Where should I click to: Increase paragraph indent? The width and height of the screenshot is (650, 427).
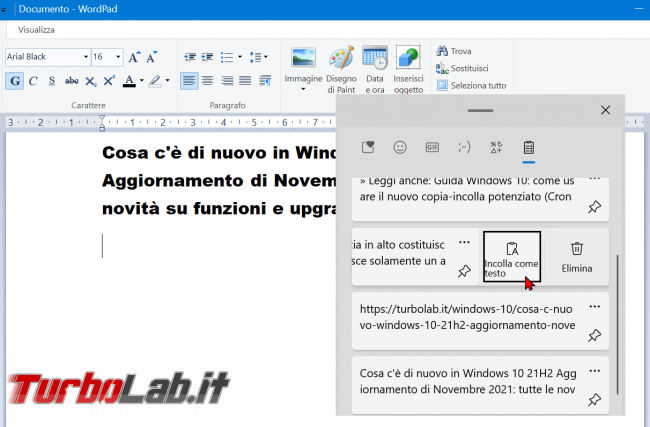pos(207,57)
